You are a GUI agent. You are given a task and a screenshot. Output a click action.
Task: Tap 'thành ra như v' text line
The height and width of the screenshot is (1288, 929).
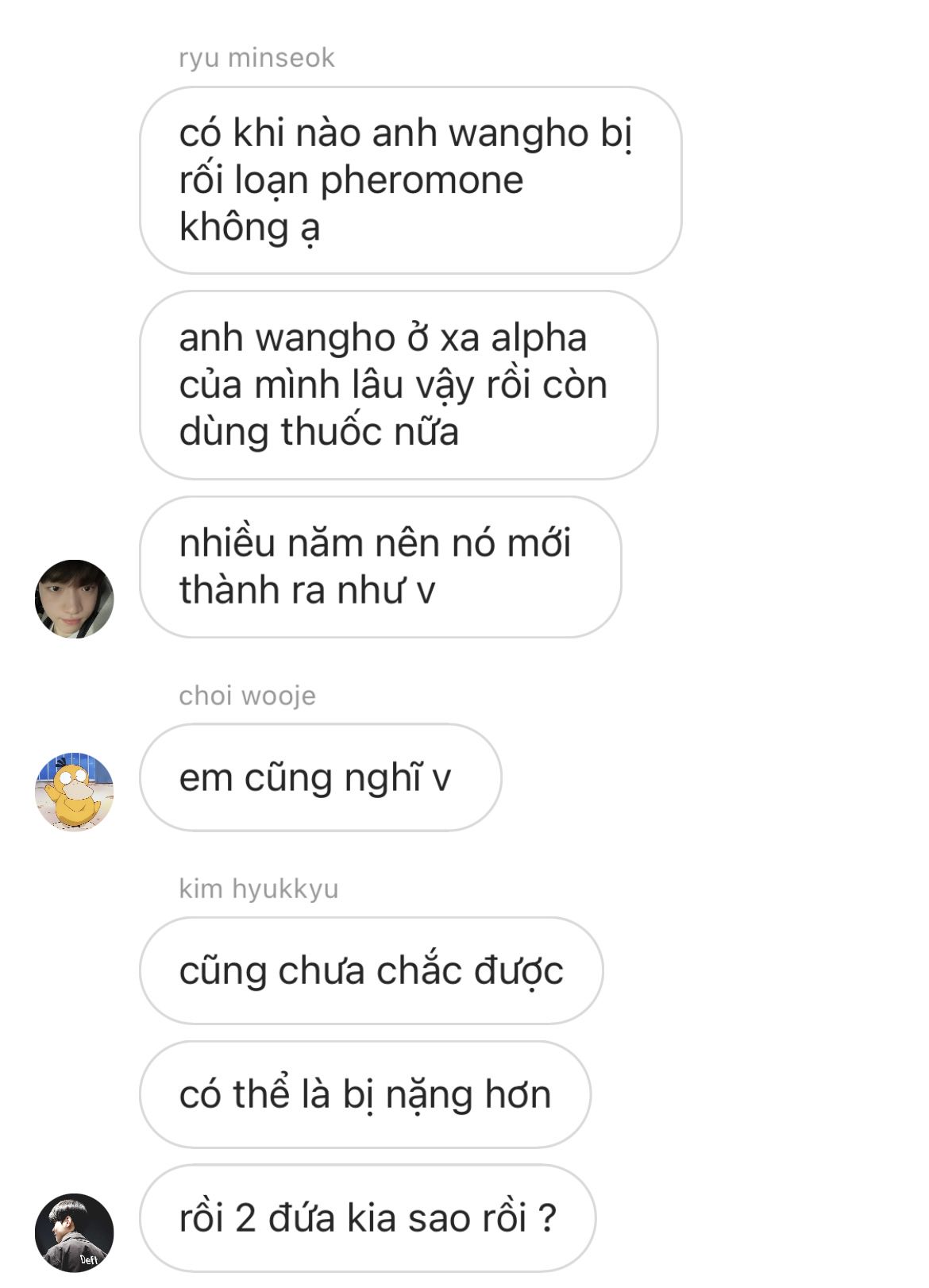[307, 590]
